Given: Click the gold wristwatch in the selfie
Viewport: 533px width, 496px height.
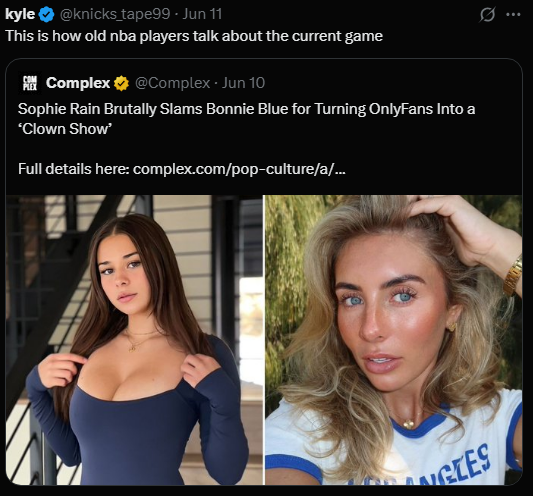Looking at the screenshot, I should pos(513,275).
